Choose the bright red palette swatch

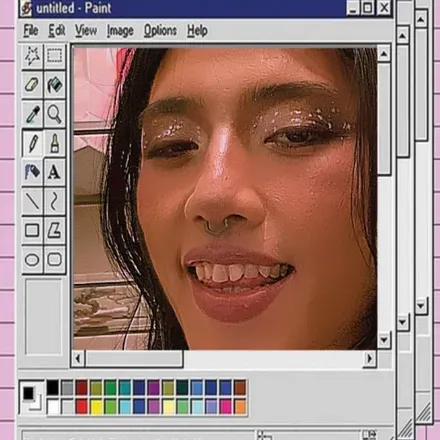point(82,407)
